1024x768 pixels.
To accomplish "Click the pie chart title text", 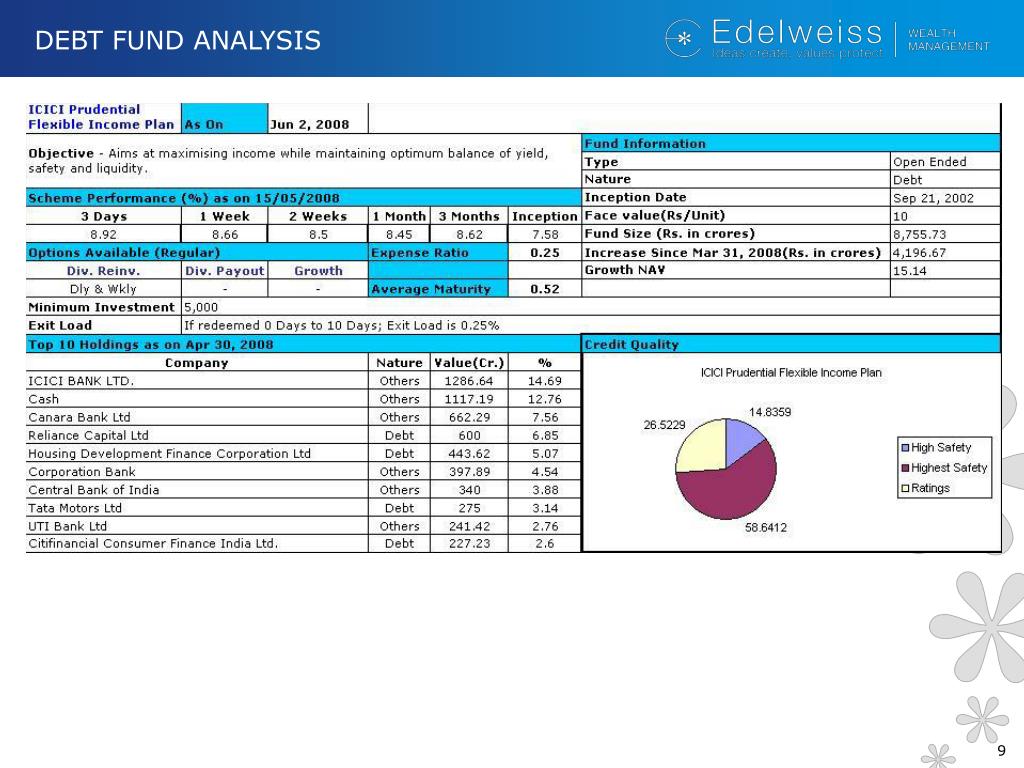I will click(x=791, y=372).
